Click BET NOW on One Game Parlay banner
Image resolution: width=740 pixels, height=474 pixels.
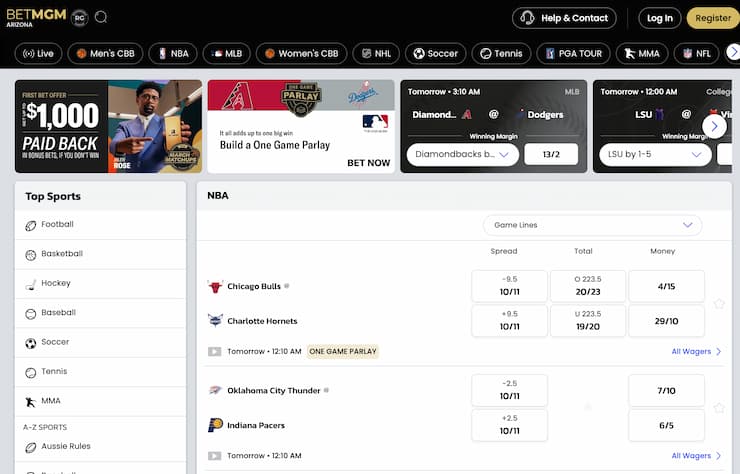368,163
